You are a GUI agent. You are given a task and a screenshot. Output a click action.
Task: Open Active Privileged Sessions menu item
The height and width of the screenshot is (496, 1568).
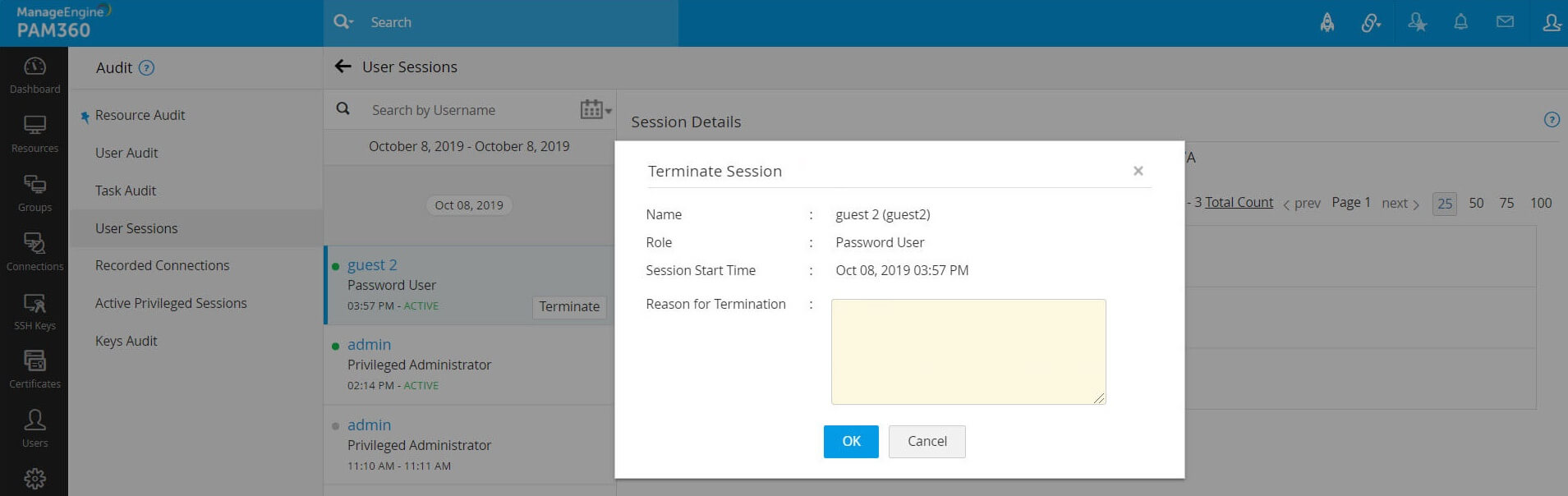tap(171, 303)
